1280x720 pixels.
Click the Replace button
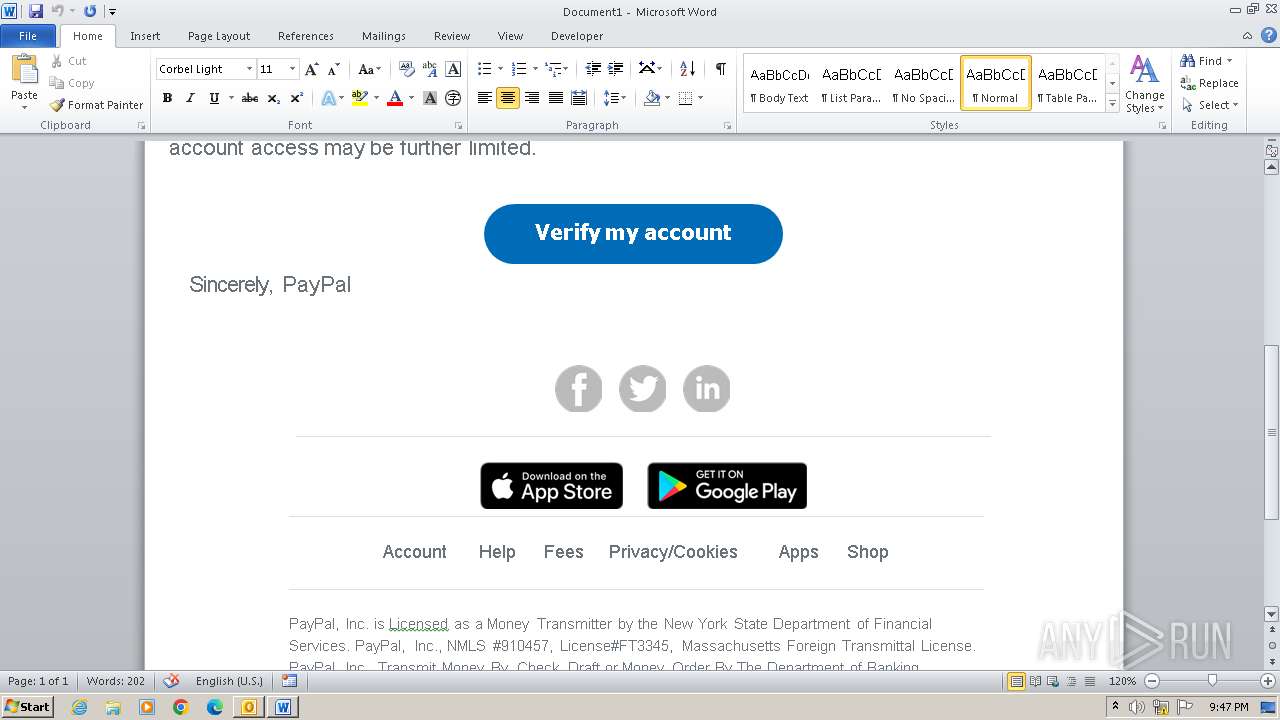[1209, 83]
